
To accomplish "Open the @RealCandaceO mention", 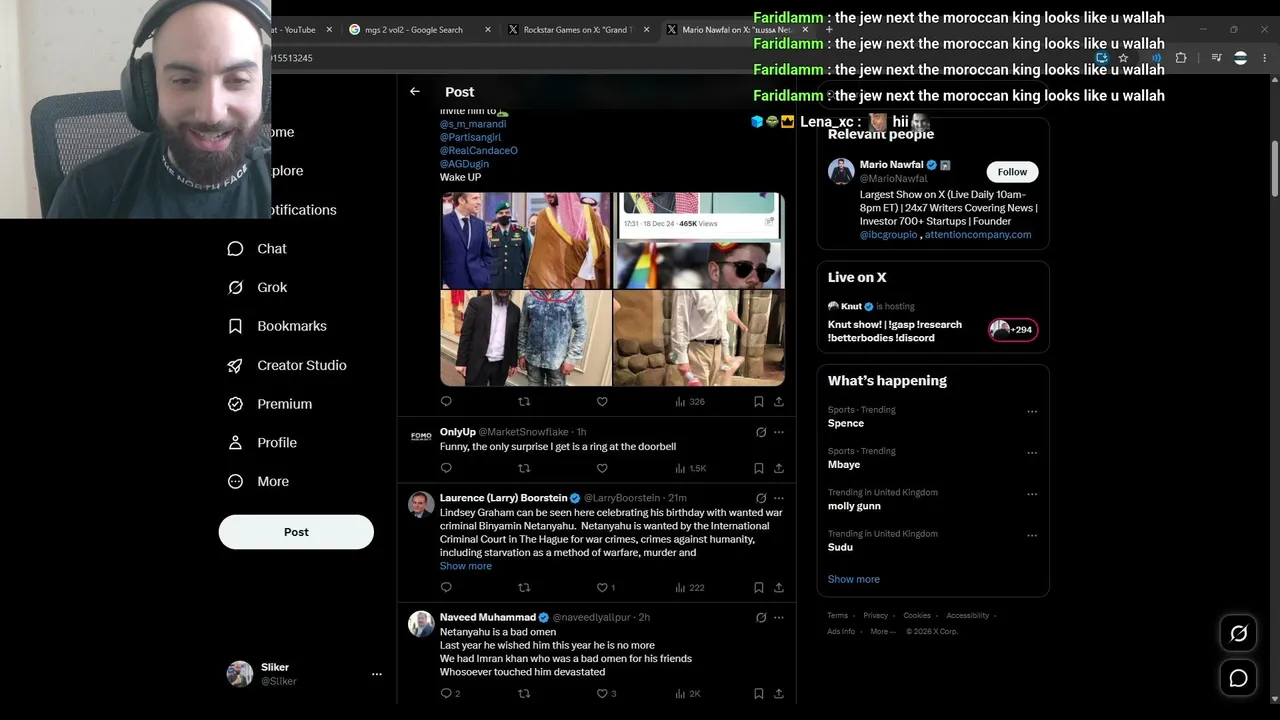I will [479, 151].
